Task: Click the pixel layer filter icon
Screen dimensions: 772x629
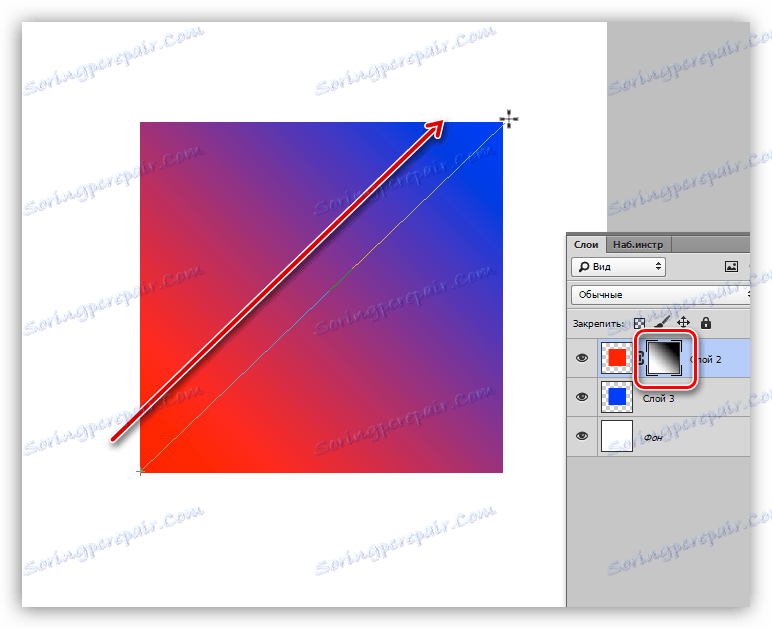Action: tap(731, 267)
